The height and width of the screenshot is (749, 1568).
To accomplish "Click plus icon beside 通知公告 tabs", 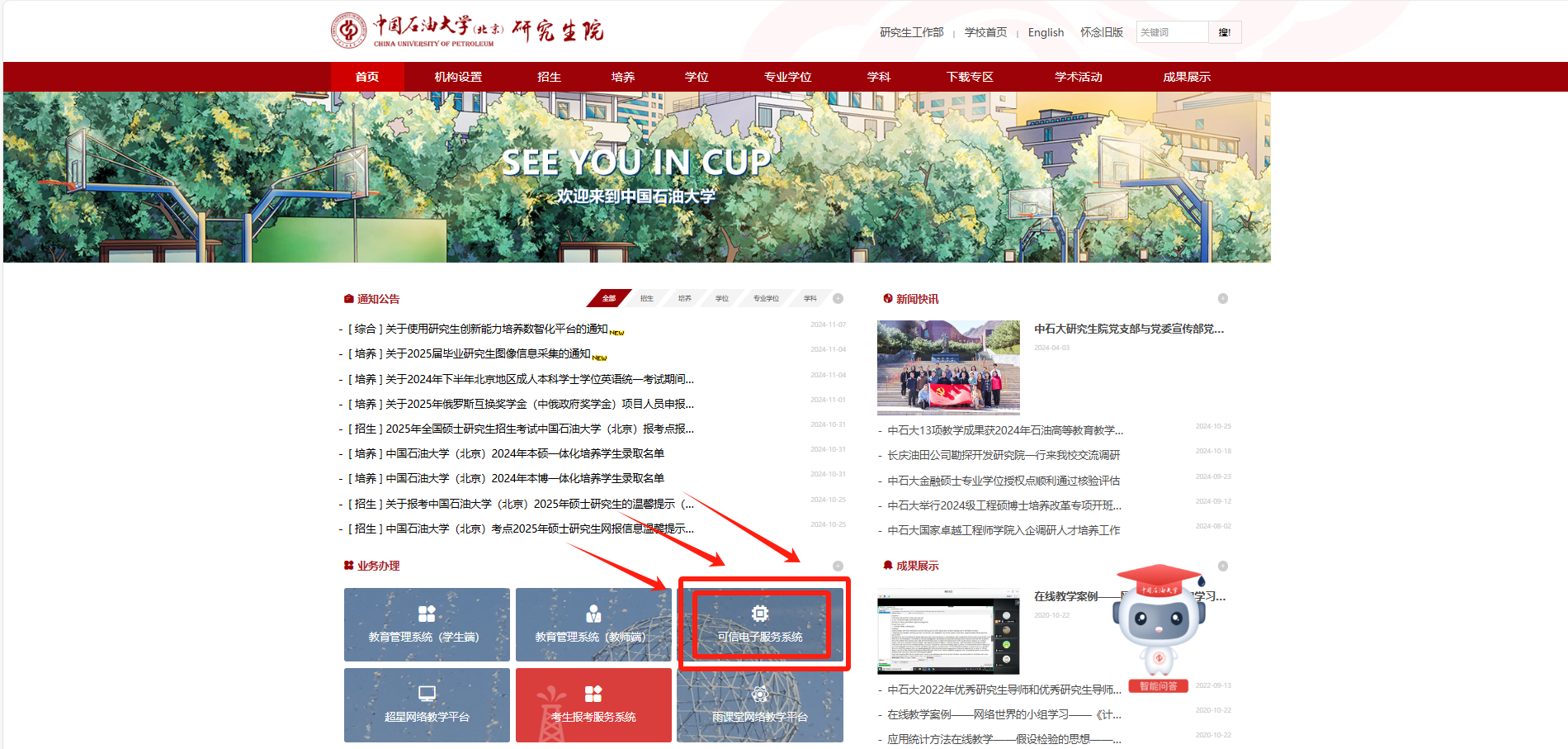I will (x=838, y=298).
